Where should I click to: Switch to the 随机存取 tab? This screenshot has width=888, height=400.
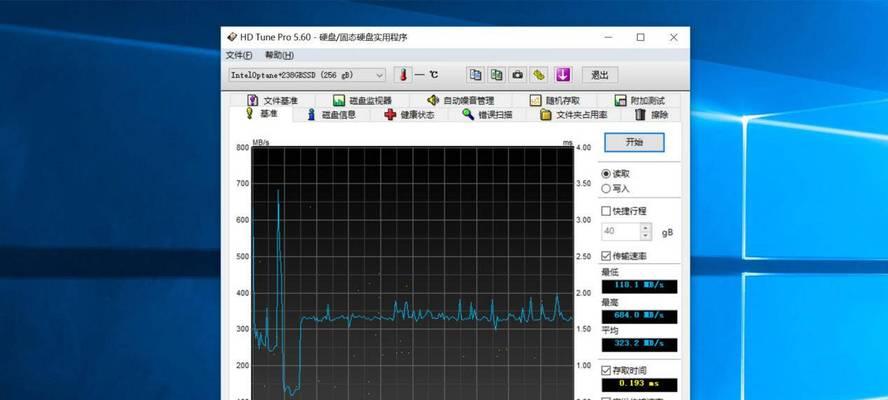tap(554, 100)
